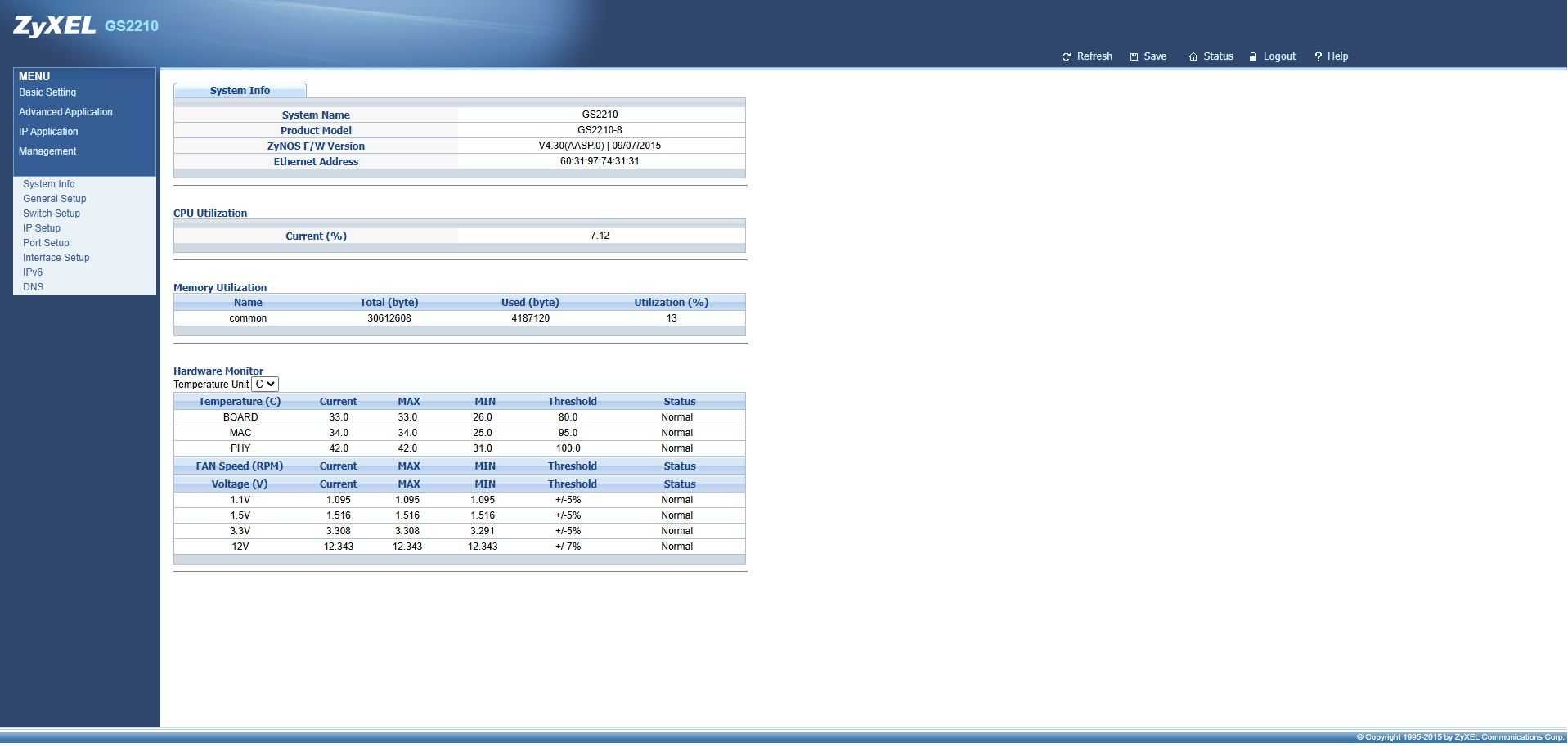1568x747 pixels.
Task: Click the 1.1V voltage row label
Action: [x=240, y=500]
